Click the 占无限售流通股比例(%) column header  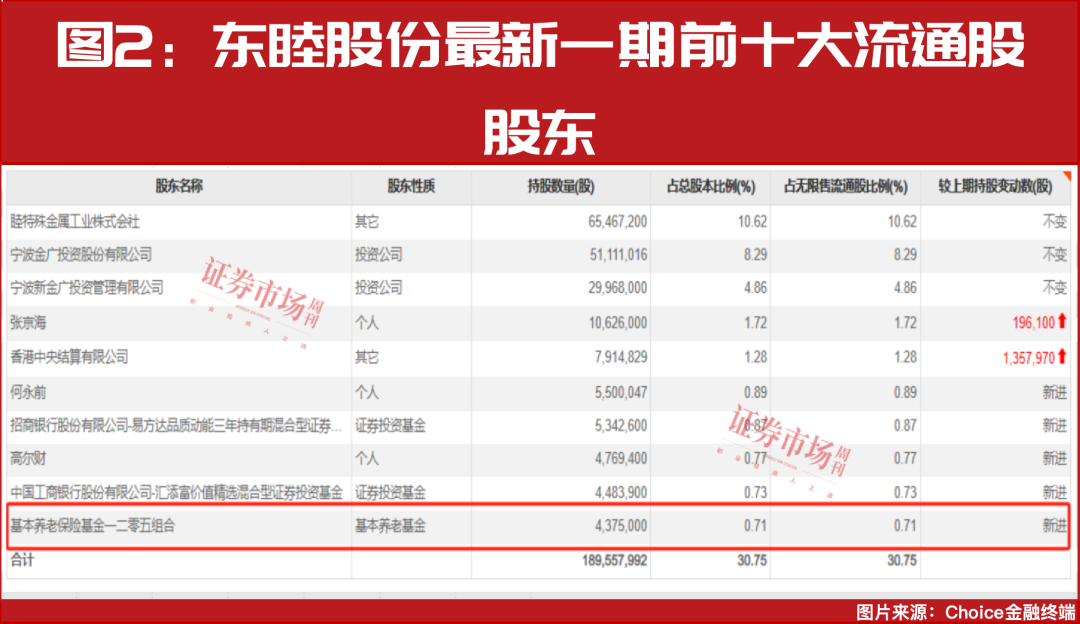[x=845, y=186]
